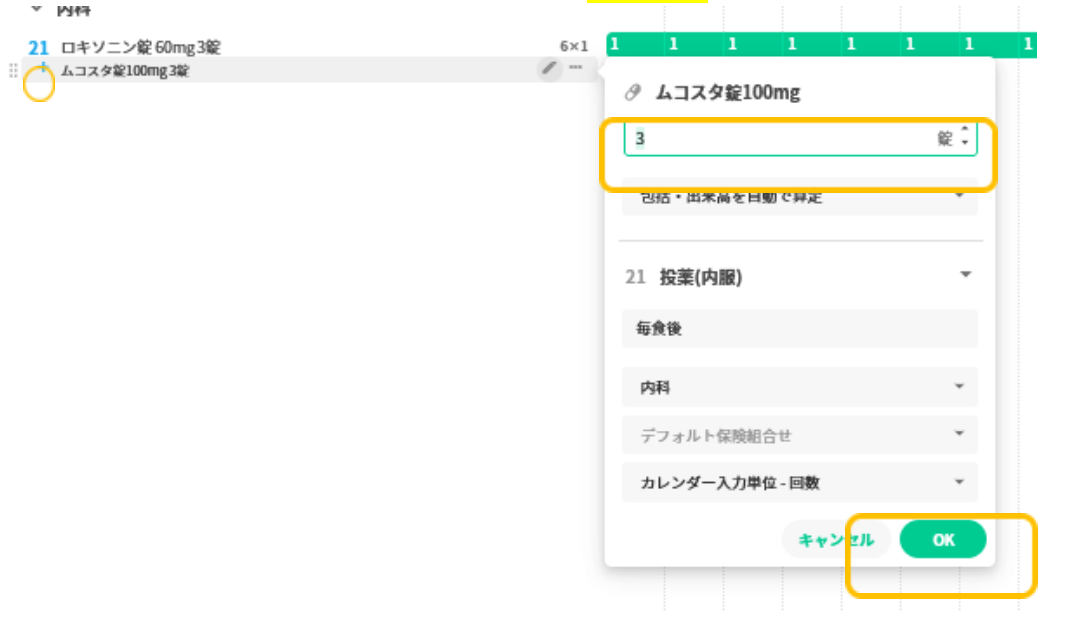
Task: Collapse the 内科 section arrow
Action: tap(37, 8)
